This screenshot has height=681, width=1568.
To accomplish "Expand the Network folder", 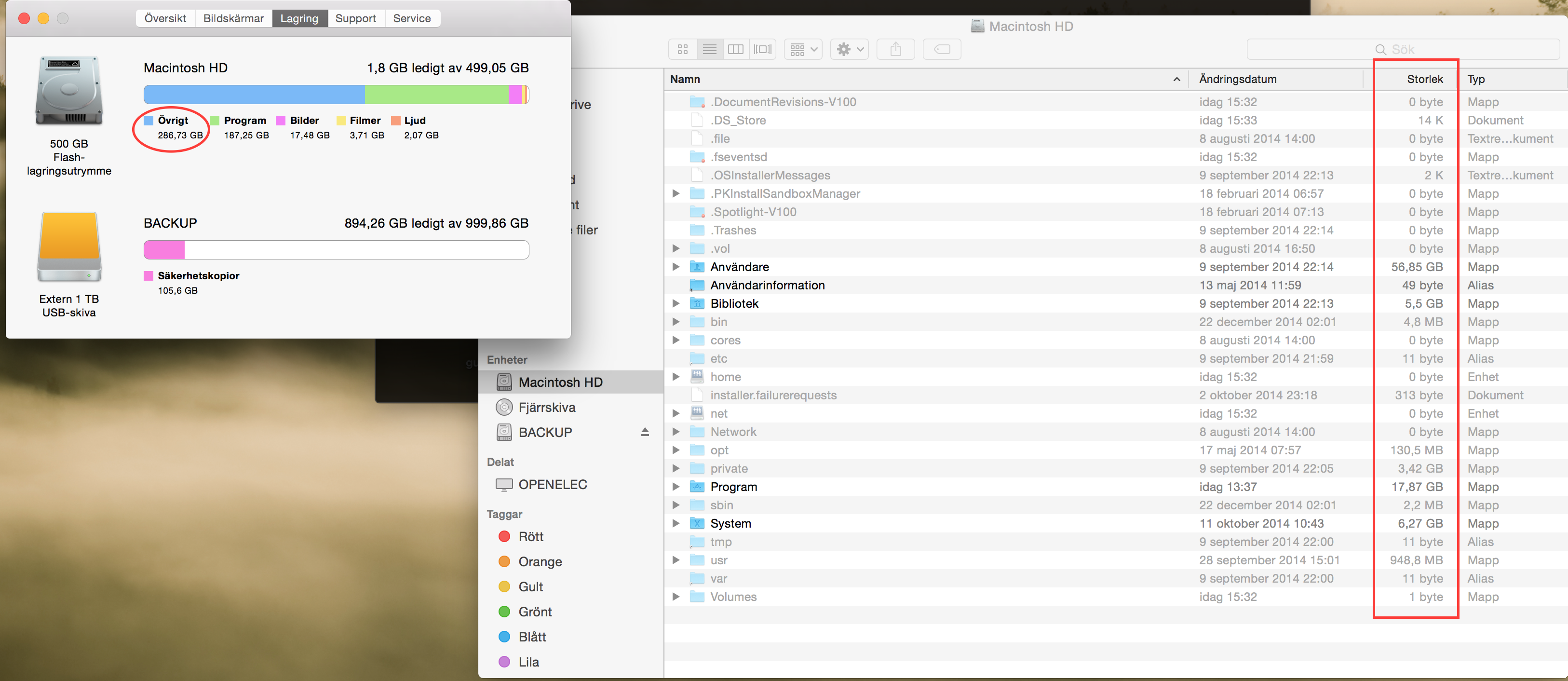I will [676, 432].
